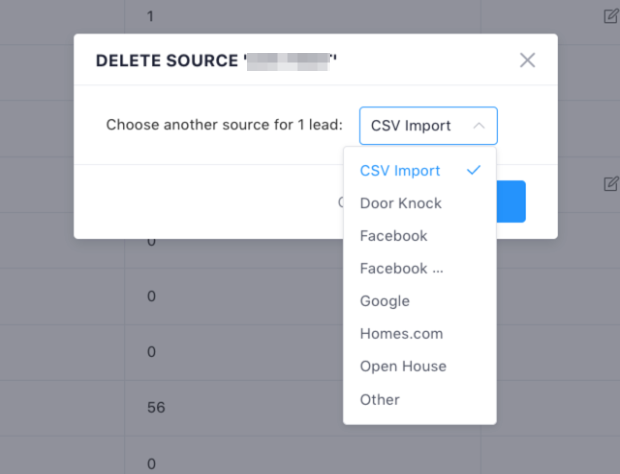
Task: Click the CSV Import select box text
Action: [411, 126]
